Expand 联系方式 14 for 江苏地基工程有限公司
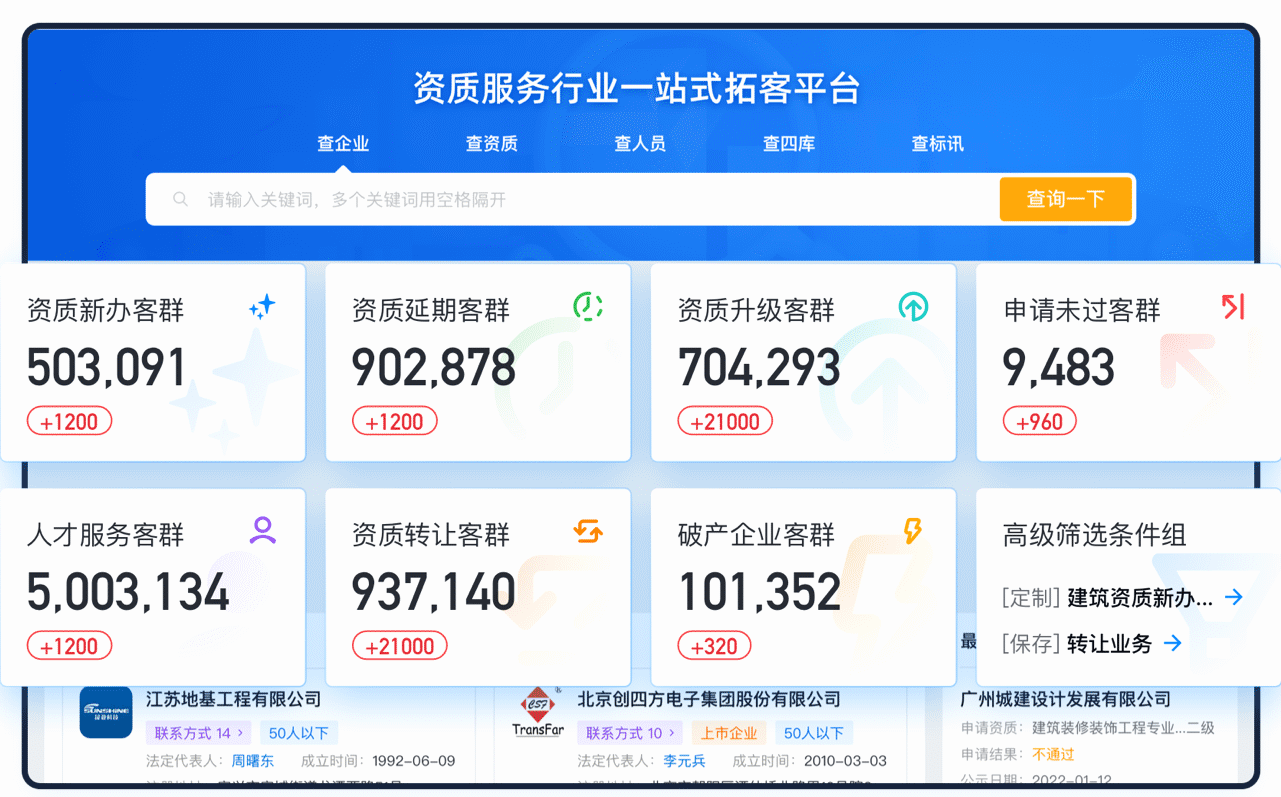1281x797 pixels. 199,733
